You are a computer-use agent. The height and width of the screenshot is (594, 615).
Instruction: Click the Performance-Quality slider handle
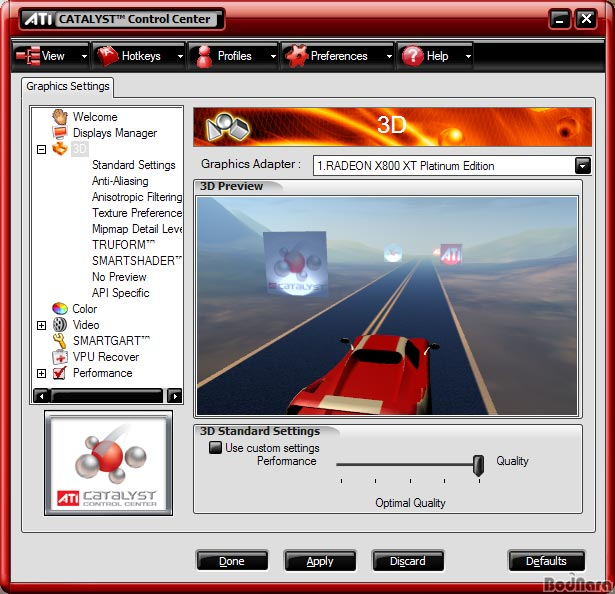click(x=479, y=465)
